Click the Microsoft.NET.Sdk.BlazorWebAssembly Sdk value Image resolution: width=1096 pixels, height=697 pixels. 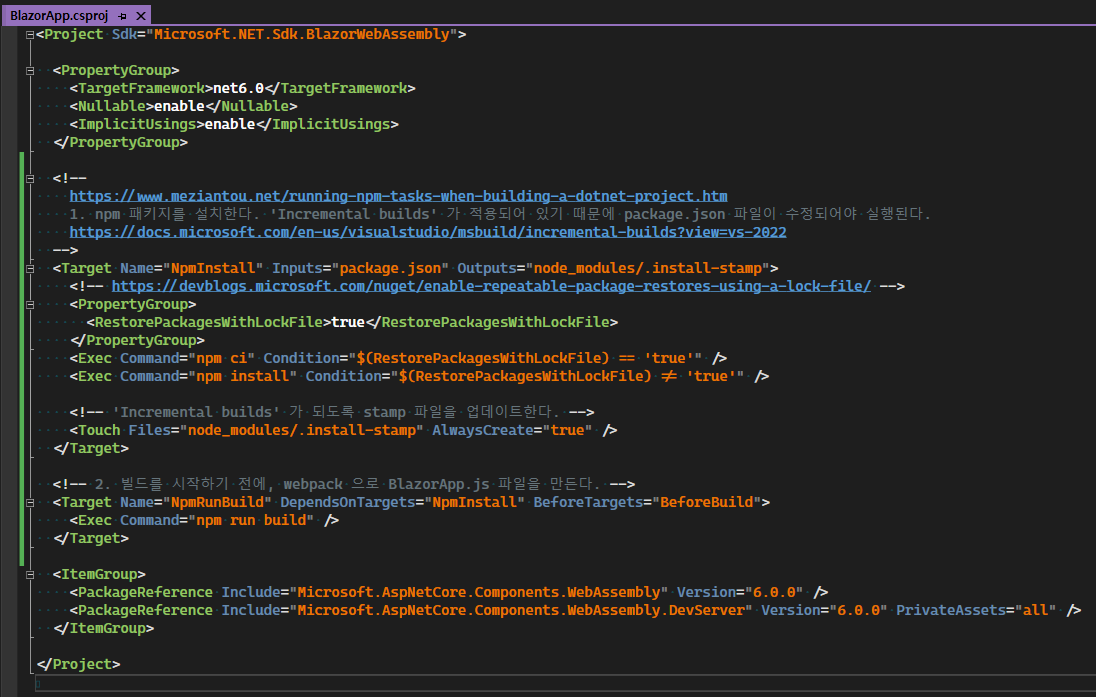tap(301, 34)
